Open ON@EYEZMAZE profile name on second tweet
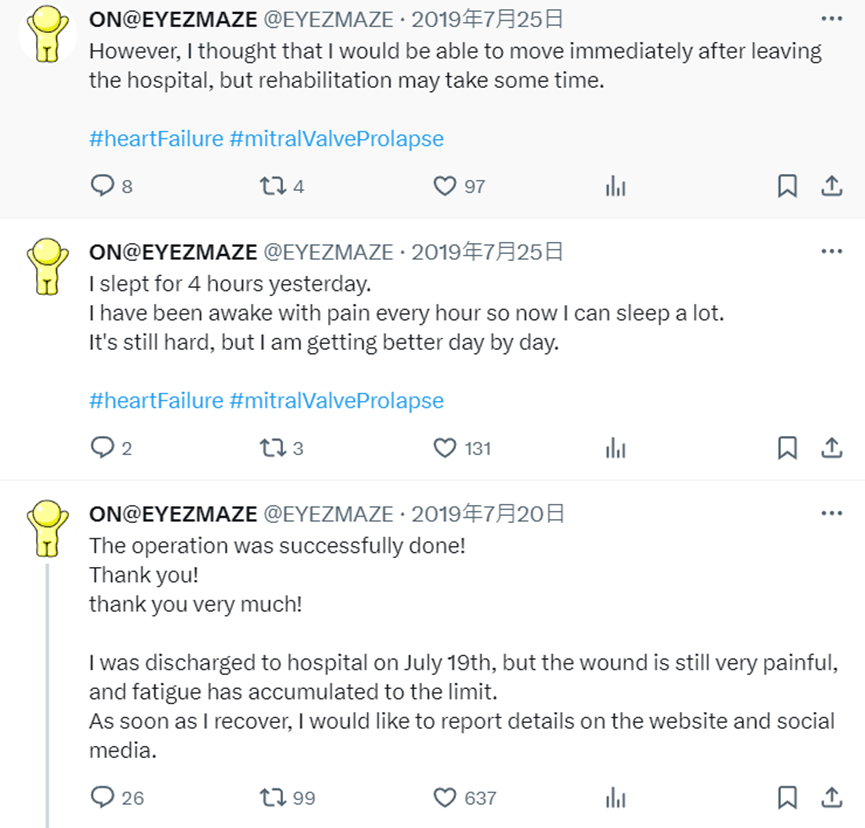The width and height of the screenshot is (865, 828). 172,252
